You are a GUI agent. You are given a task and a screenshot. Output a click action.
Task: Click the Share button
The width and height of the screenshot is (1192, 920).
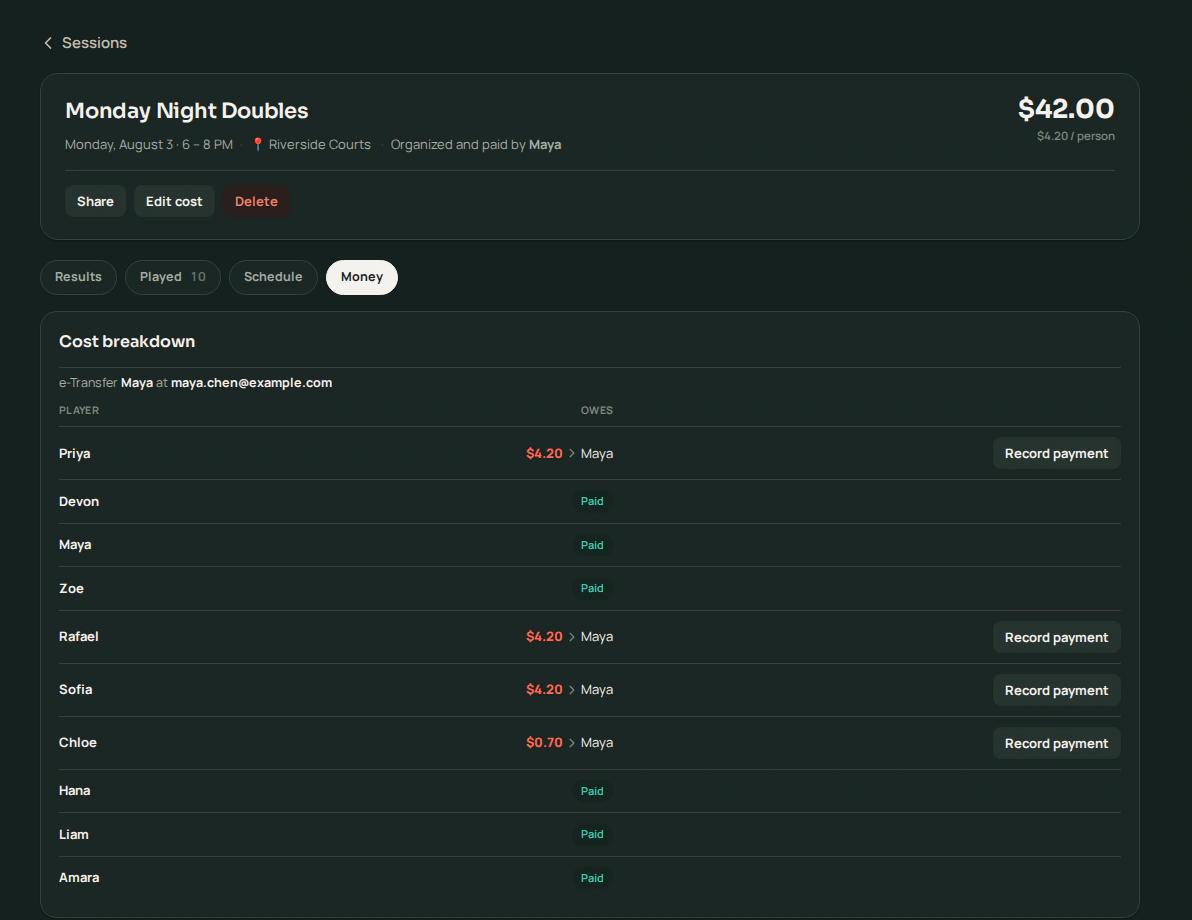95,201
